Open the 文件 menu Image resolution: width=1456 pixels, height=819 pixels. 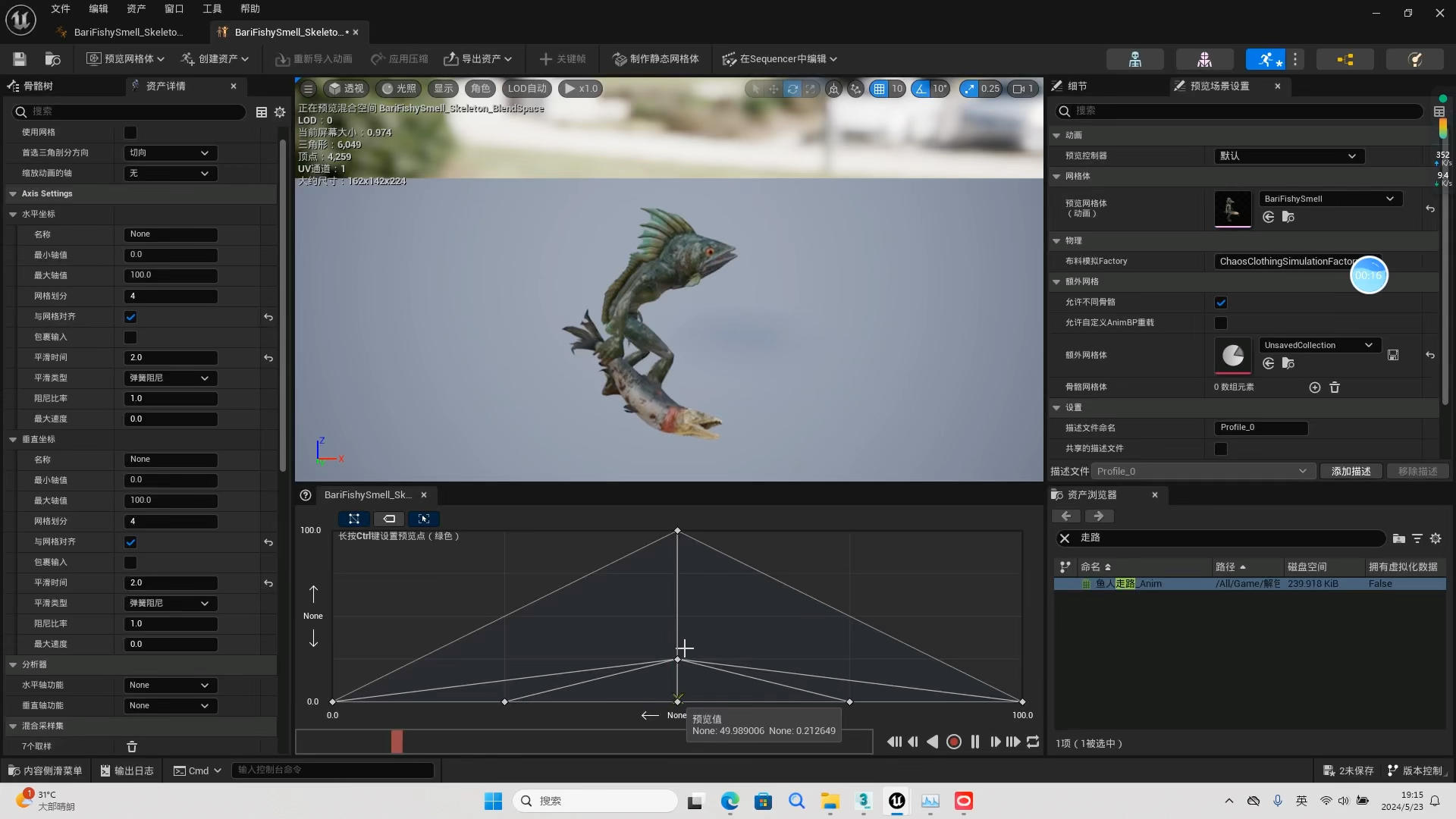61,9
